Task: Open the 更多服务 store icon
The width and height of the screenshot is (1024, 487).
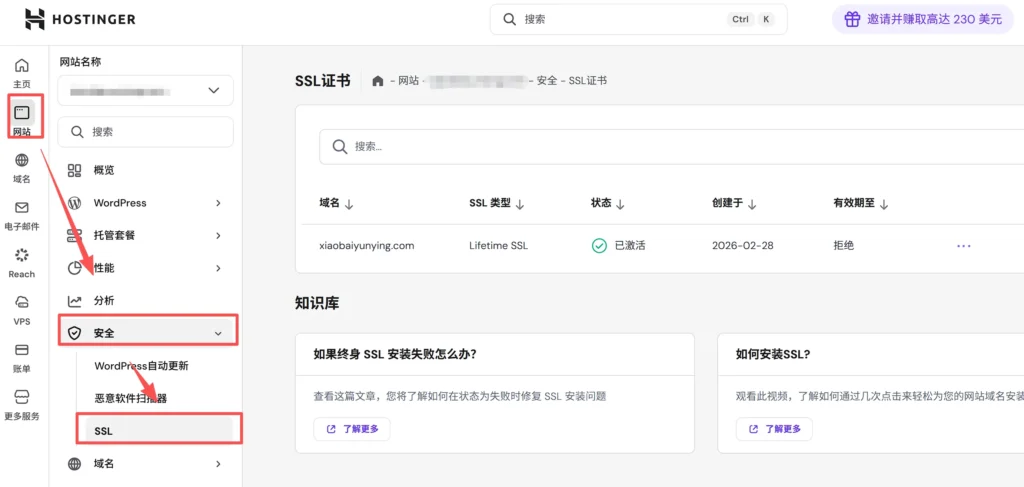Action: tap(22, 398)
